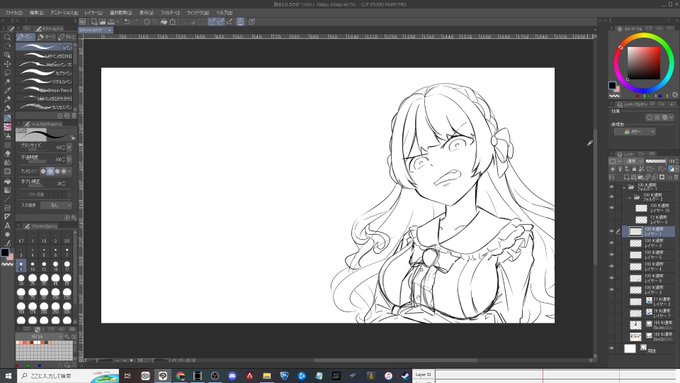Click the Open file folder icon
Image resolution: width=680 pixels, height=383 pixels.
102,22
